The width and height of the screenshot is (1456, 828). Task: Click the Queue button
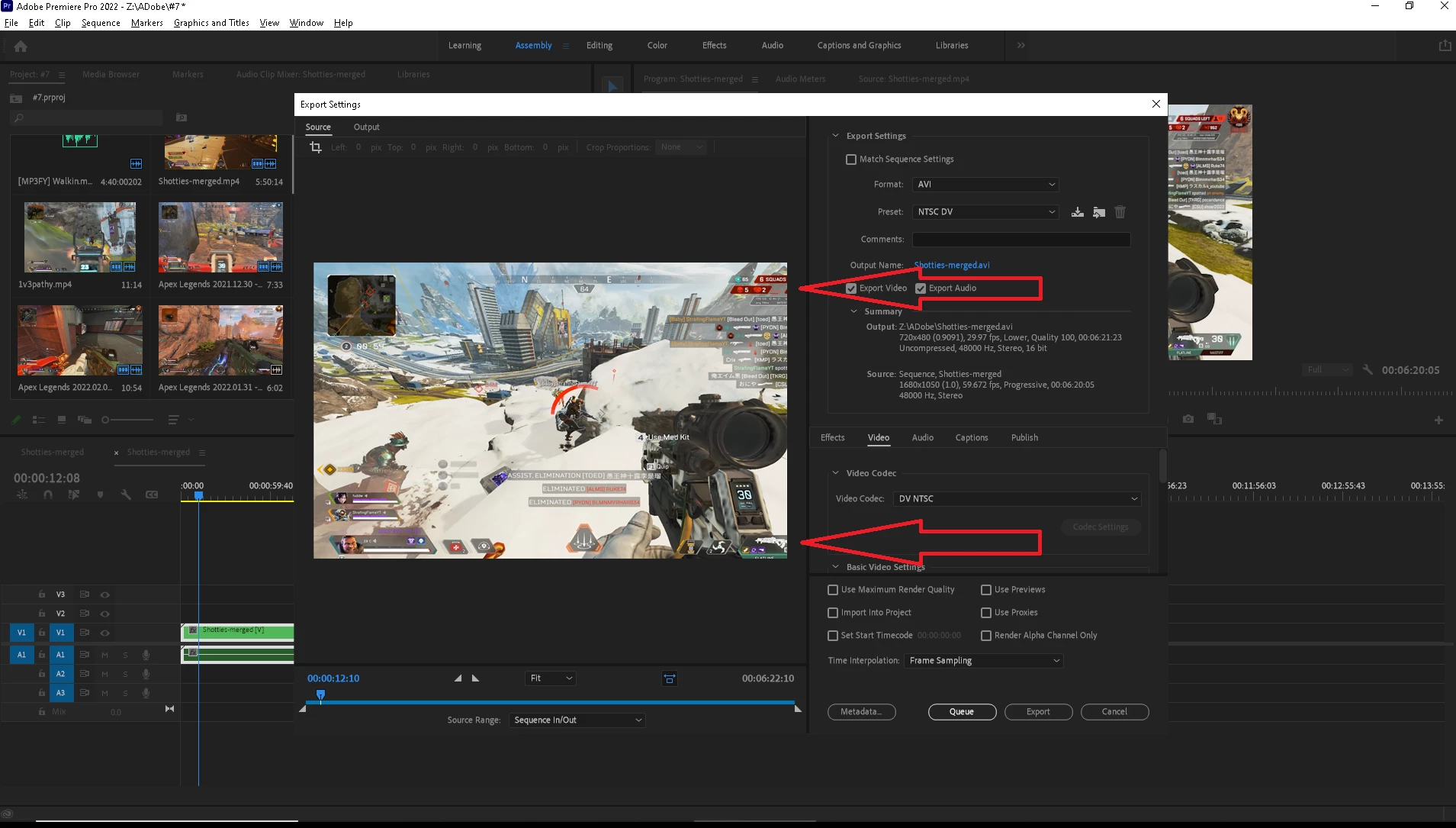point(962,712)
